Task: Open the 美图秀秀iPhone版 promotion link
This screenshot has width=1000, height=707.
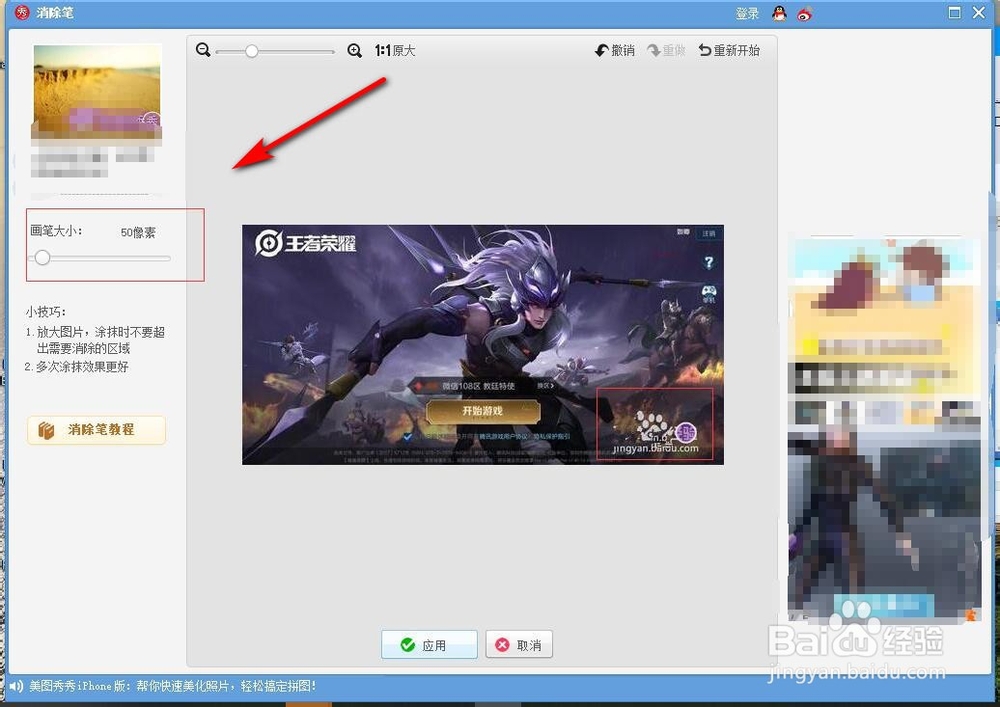Action: (172, 686)
